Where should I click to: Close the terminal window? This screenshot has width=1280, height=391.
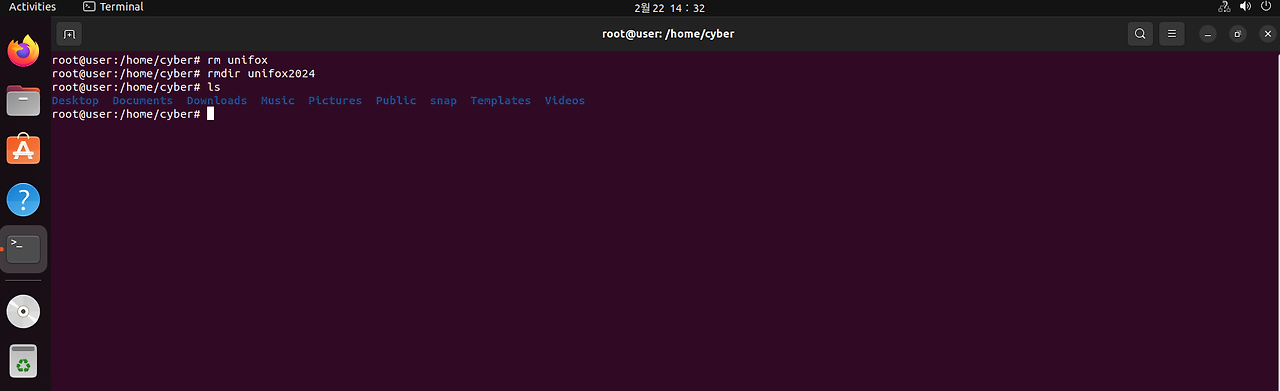click(x=1267, y=34)
